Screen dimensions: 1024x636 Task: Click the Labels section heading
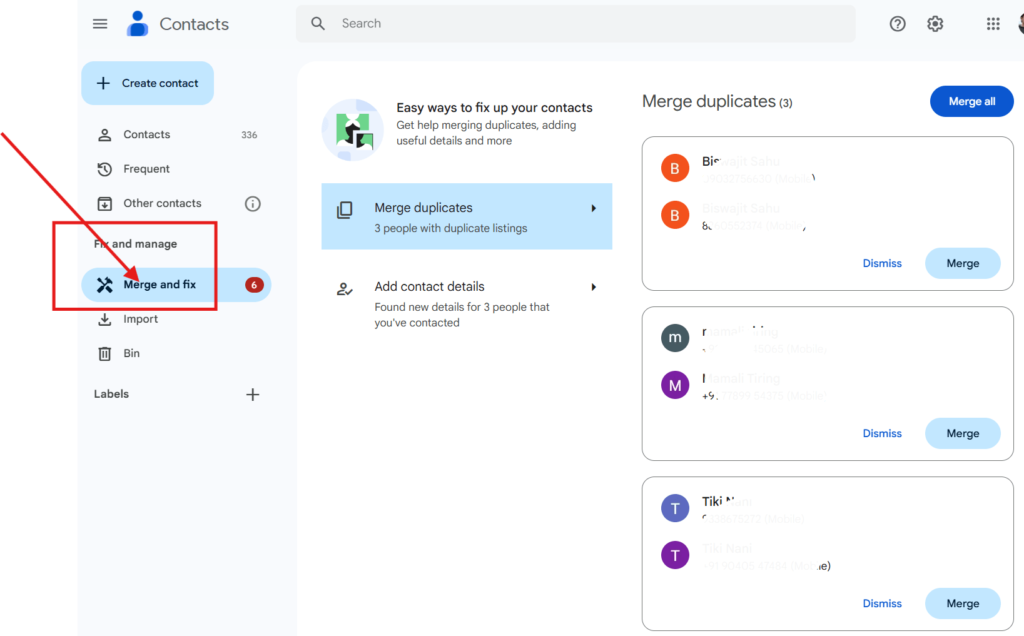coord(111,394)
